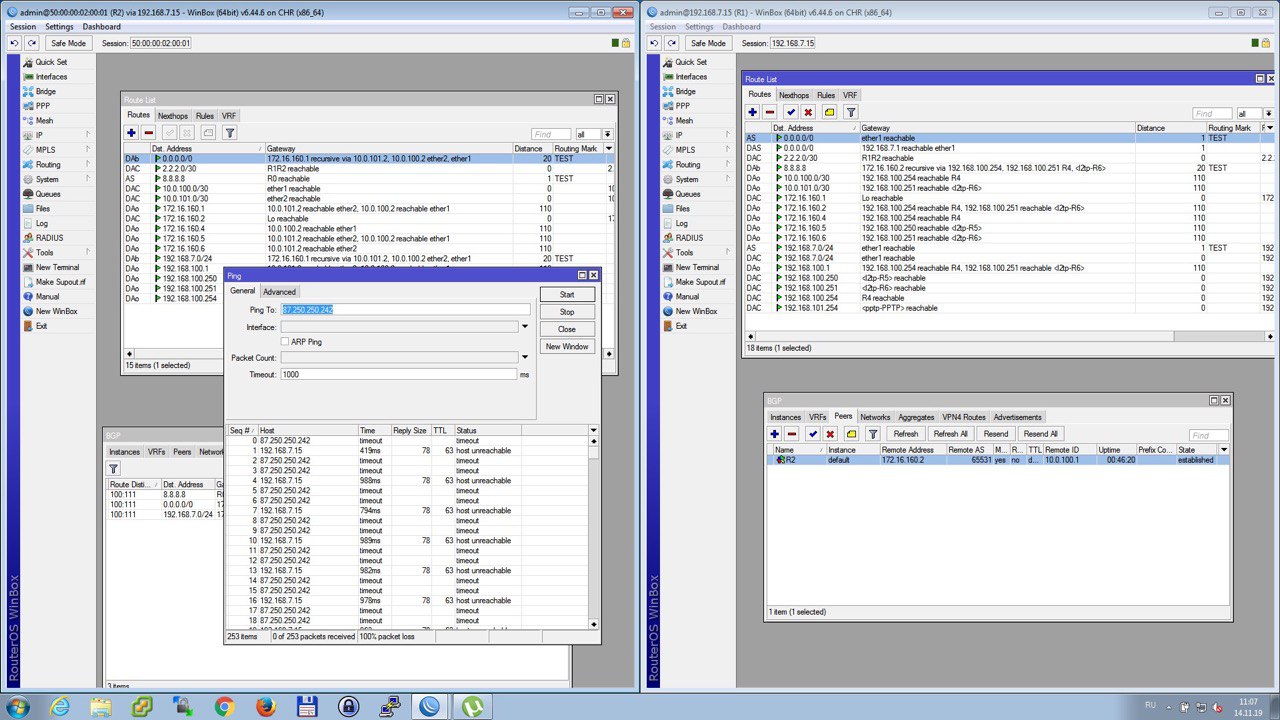Click New Window button in Ping dialog
1280x720 pixels.
[x=567, y=346]
